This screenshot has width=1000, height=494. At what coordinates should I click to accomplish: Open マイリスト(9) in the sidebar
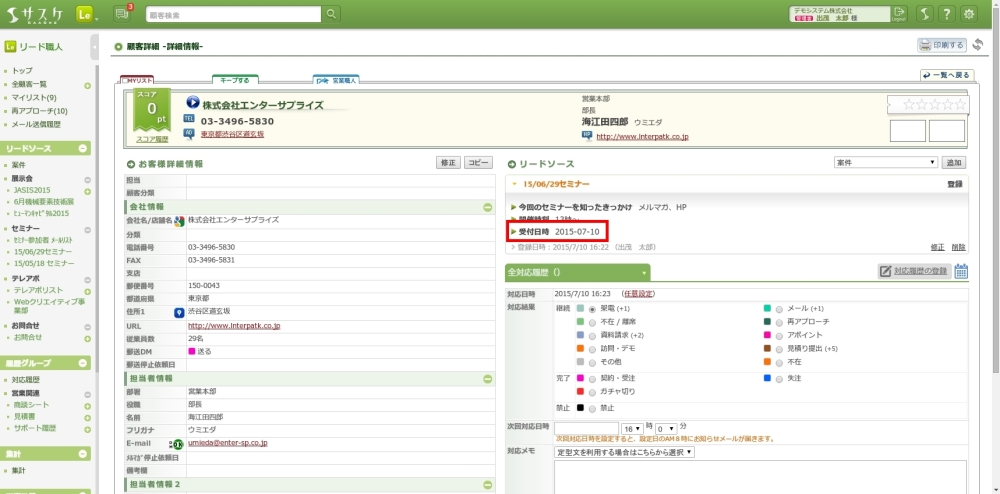click(x=34, y=98)
